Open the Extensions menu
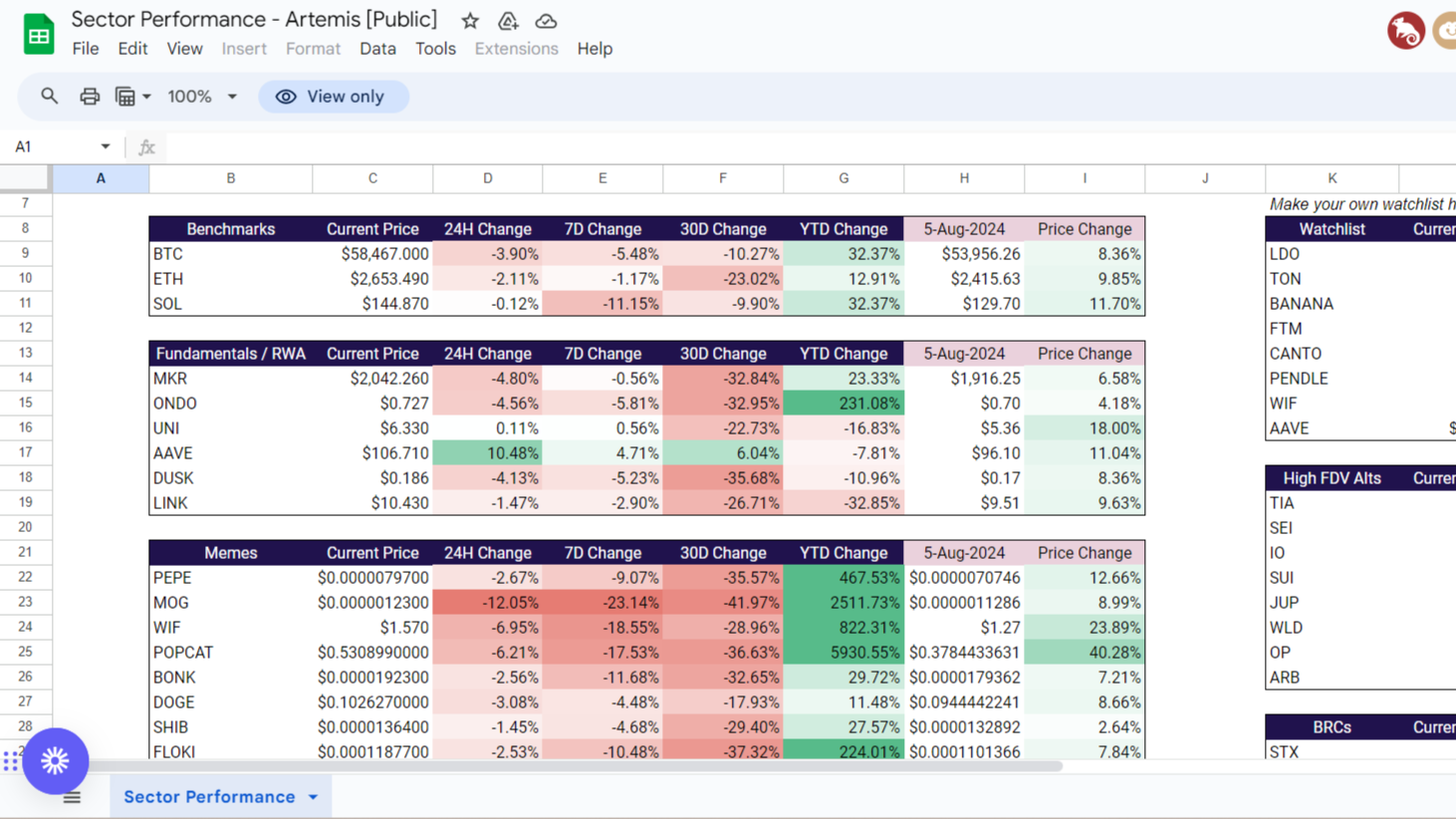 [516, 49]
